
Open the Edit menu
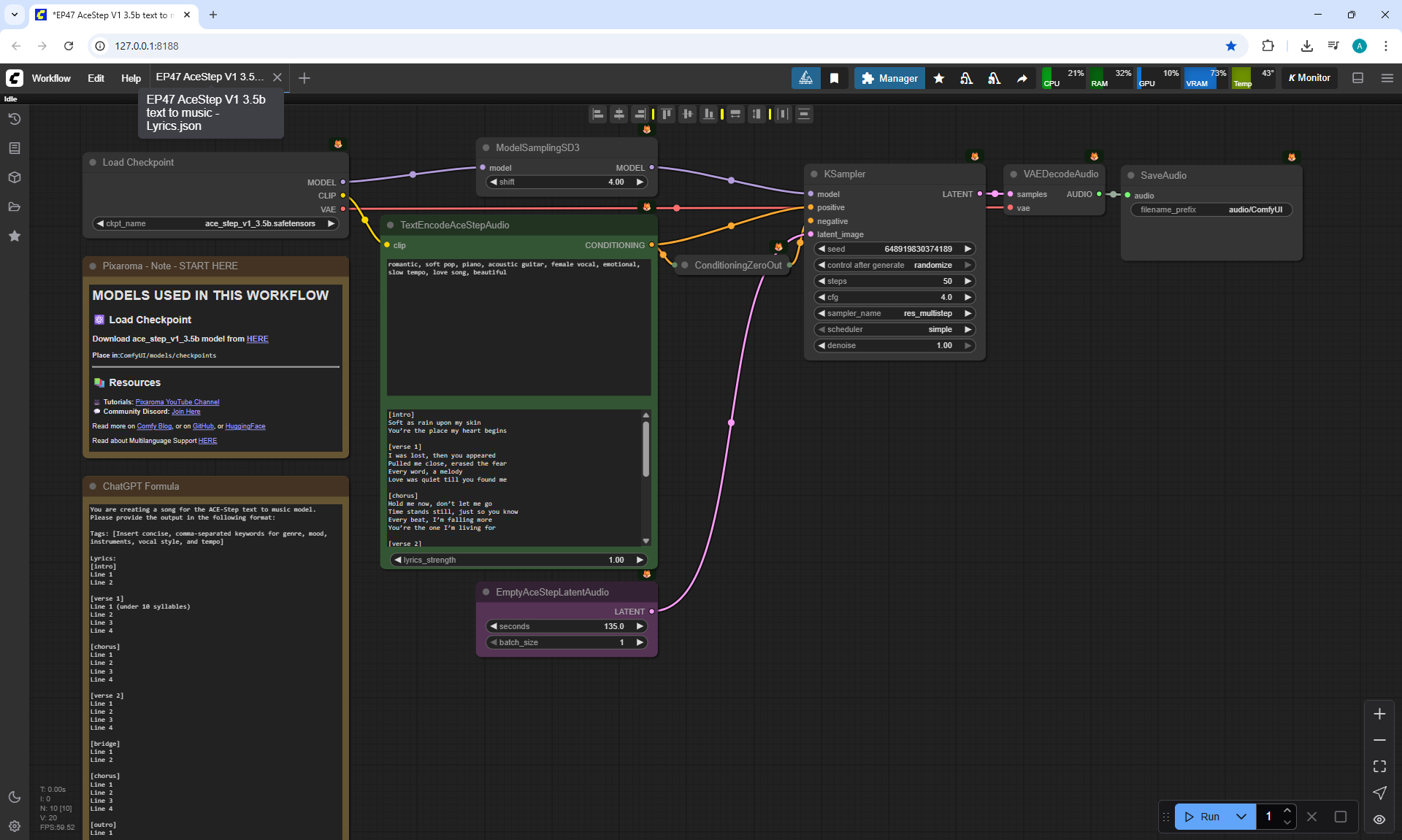tap(96, 78)
